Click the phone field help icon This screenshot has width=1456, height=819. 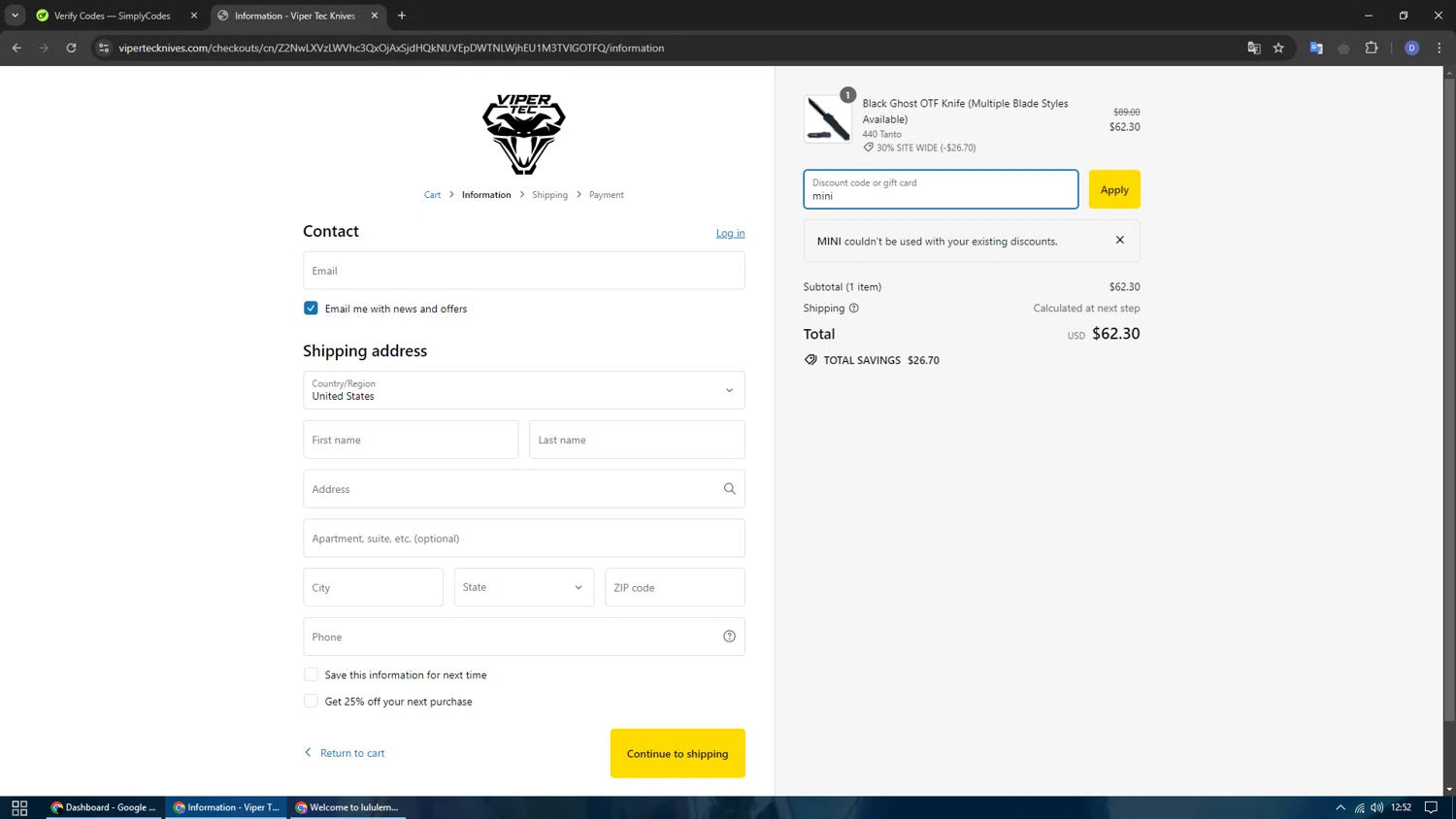click(x=729, y=637)
